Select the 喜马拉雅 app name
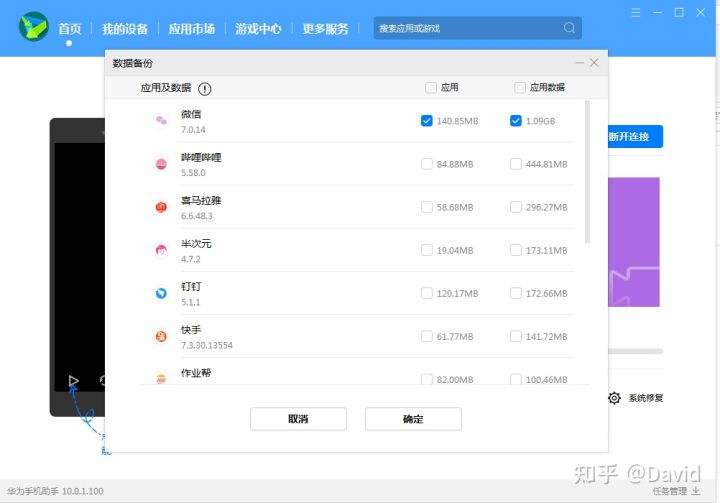Viewport: 720px width, 503px height. pyautogui.click(x=201, y=201)
